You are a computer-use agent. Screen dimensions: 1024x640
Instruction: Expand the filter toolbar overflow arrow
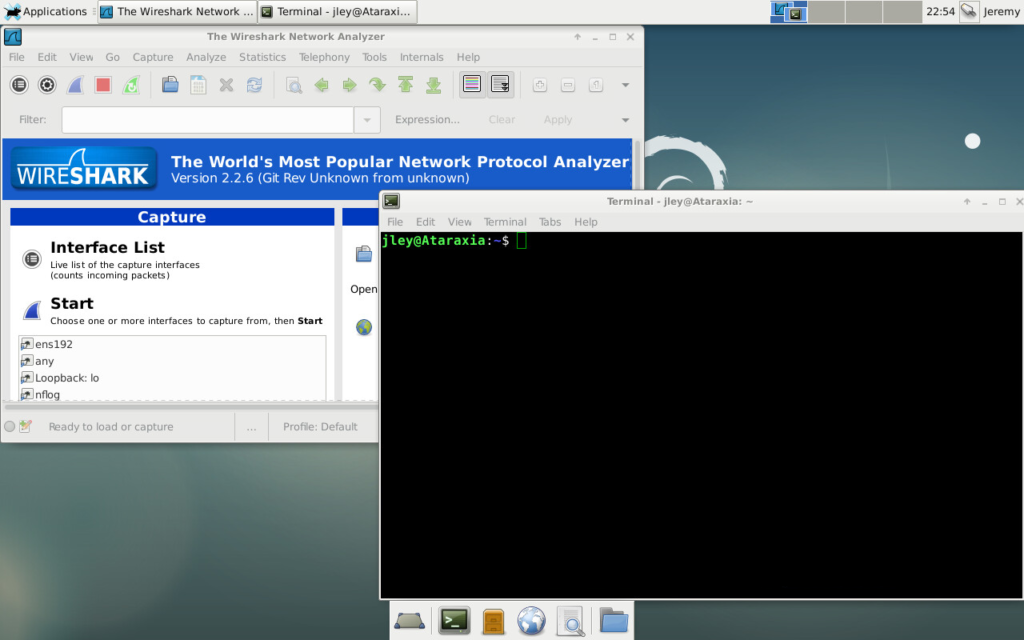(626, 120)
